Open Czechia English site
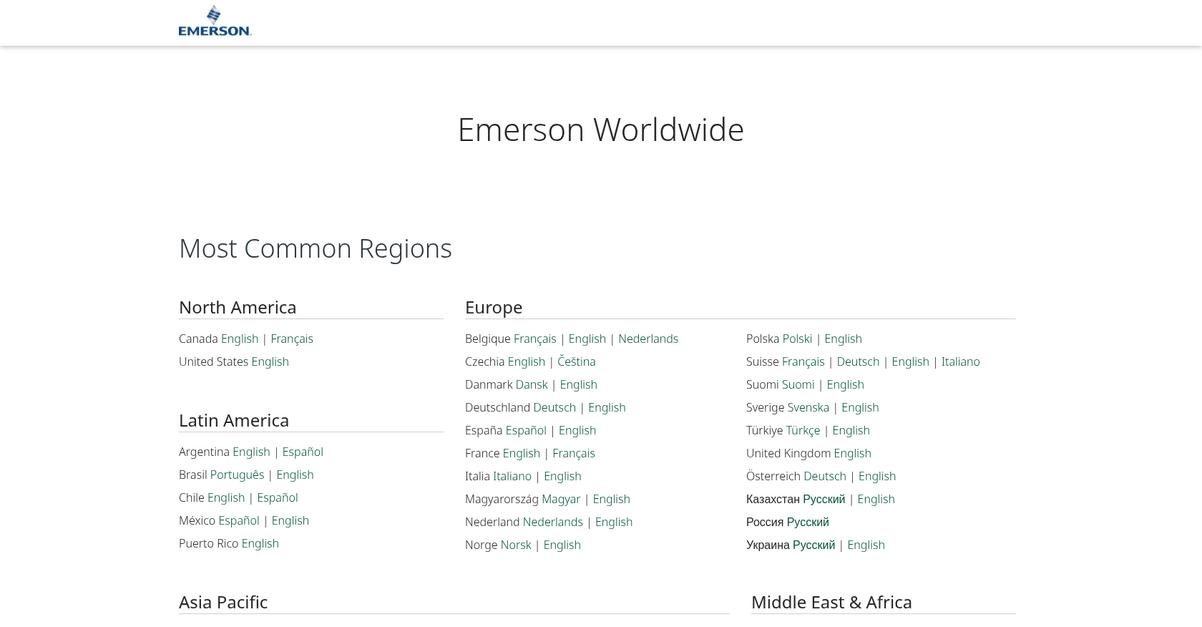The image size is (1202, 627). click(x=527, y=362)
